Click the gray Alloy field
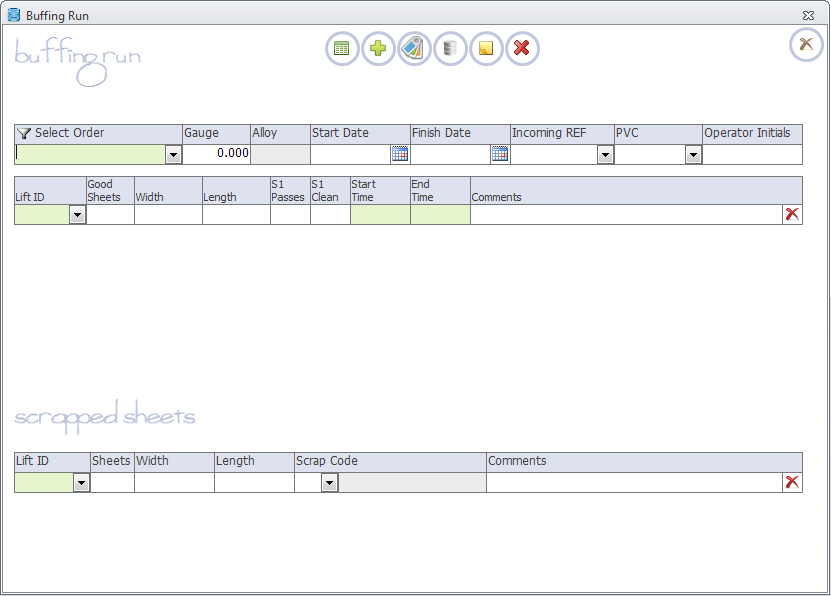Viewport: 831px width, 596px height. (x=280, y=155)
